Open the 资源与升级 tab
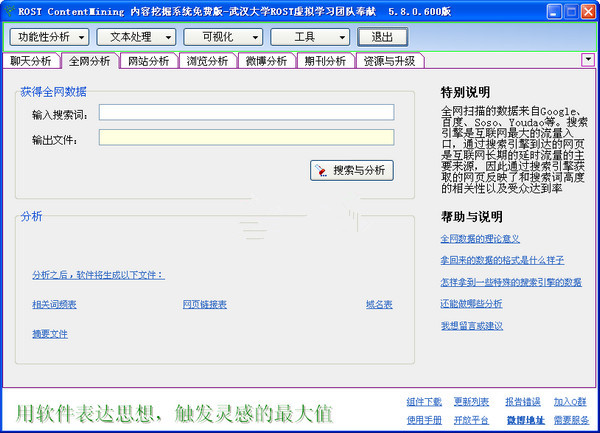This screenshot has height=433, width=600. coord(390,61)
